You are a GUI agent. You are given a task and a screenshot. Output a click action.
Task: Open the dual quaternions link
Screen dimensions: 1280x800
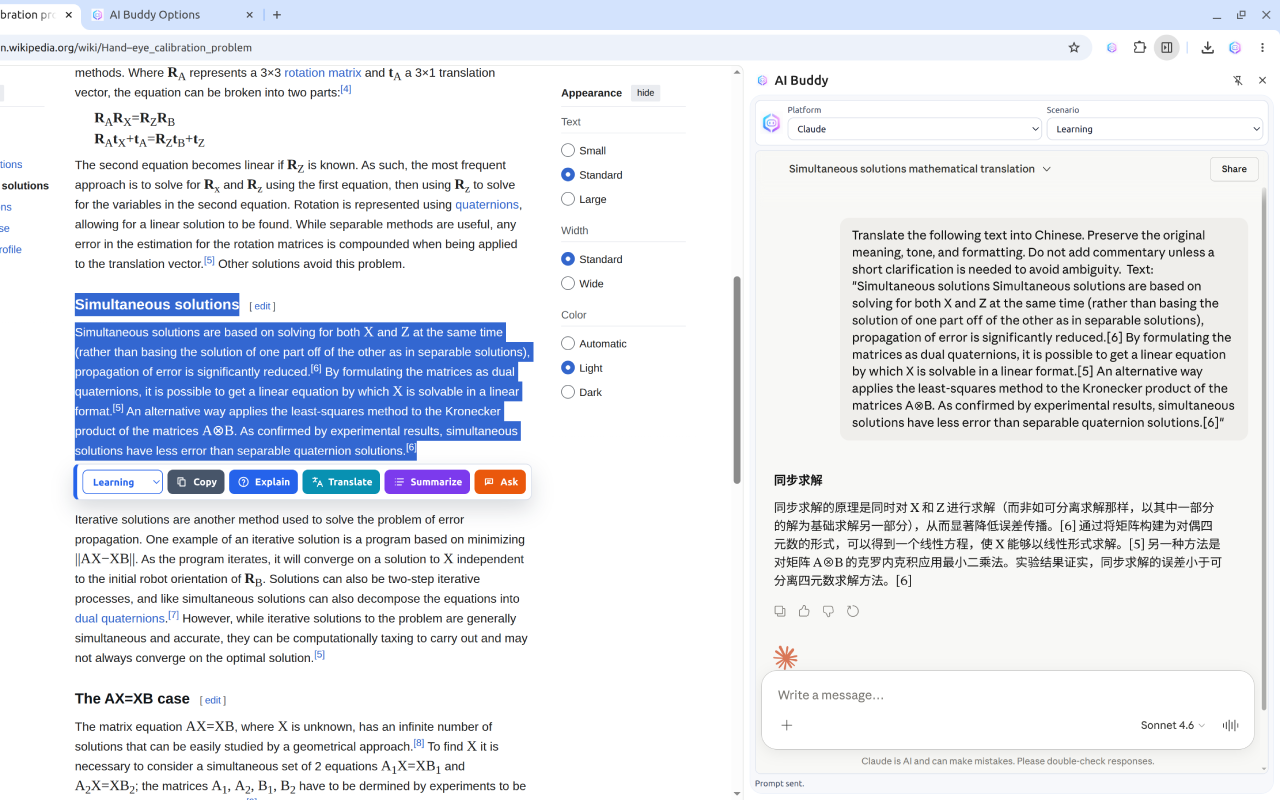tap(120, 619)
